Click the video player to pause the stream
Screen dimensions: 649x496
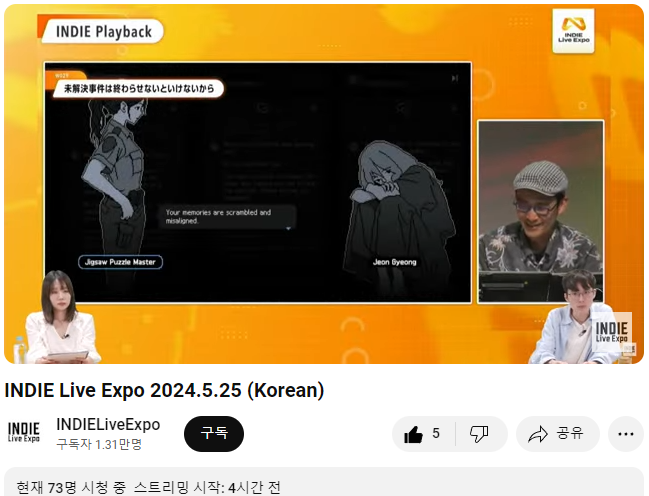point(324,184)
